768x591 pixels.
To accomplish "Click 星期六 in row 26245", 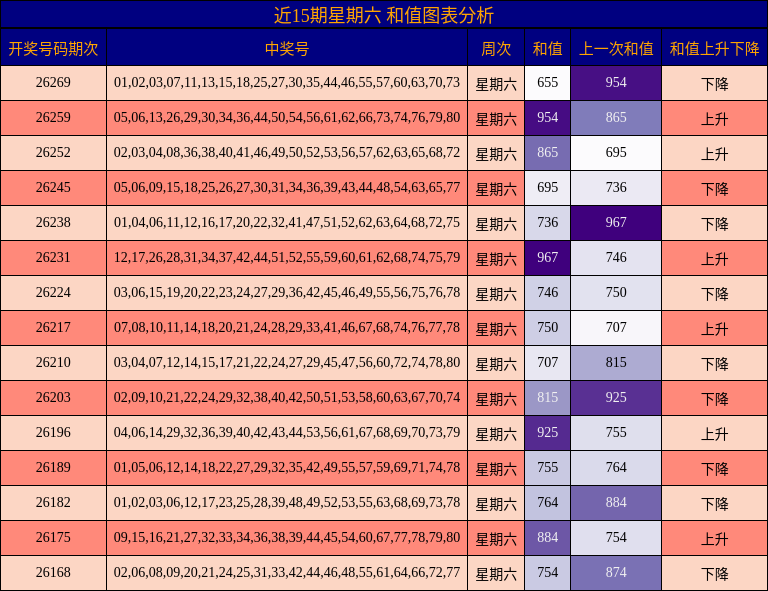I will 496,189.
